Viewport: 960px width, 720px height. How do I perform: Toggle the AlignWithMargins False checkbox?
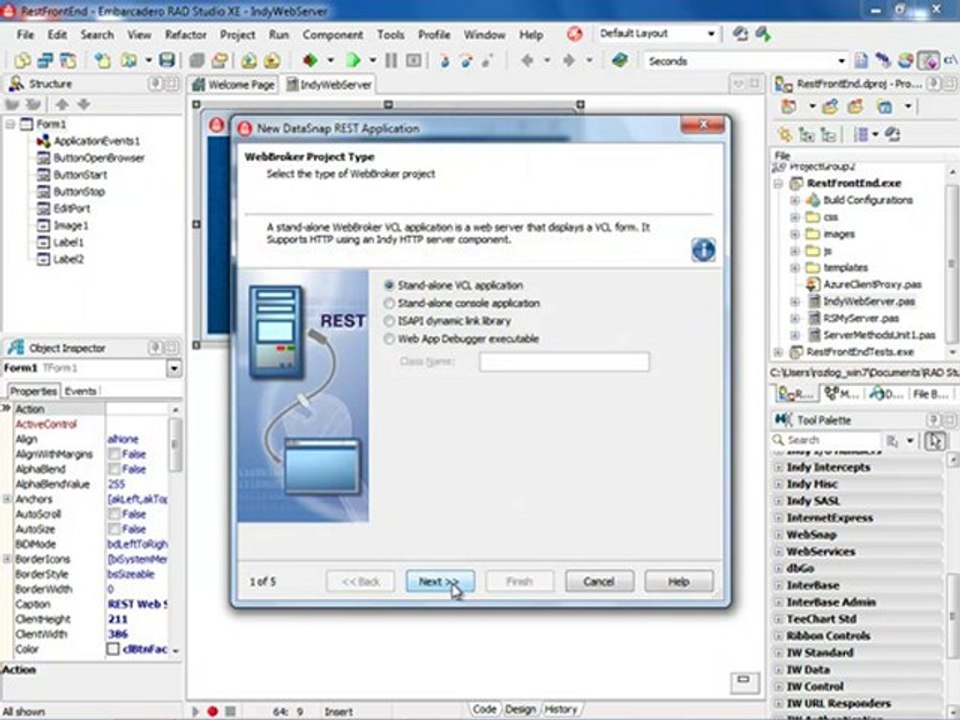pos(114,454)
